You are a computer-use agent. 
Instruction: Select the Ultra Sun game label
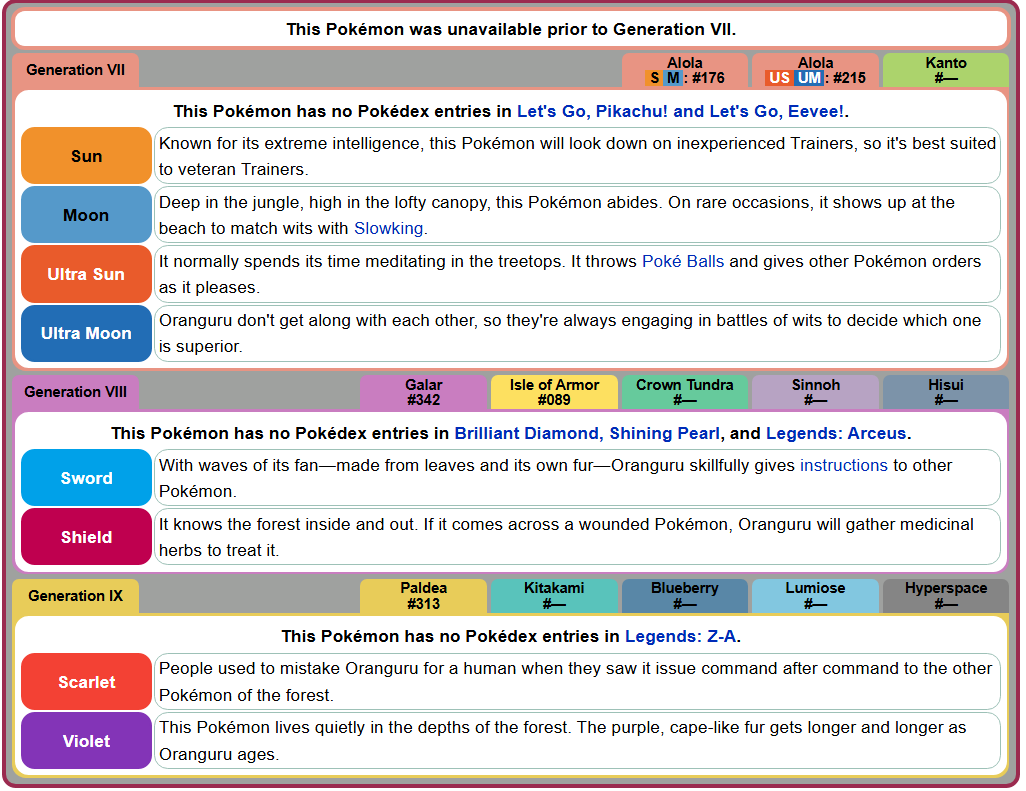[x=86, y=274]
